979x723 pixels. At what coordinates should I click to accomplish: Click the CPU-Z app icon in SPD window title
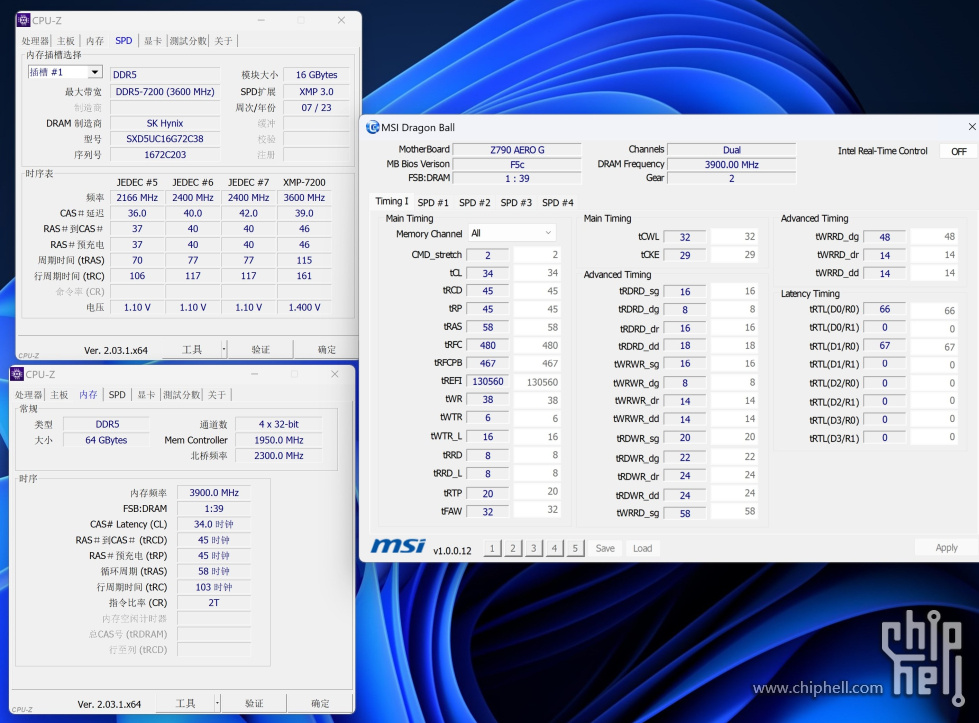pyautogui.click(x=24, y=20)
